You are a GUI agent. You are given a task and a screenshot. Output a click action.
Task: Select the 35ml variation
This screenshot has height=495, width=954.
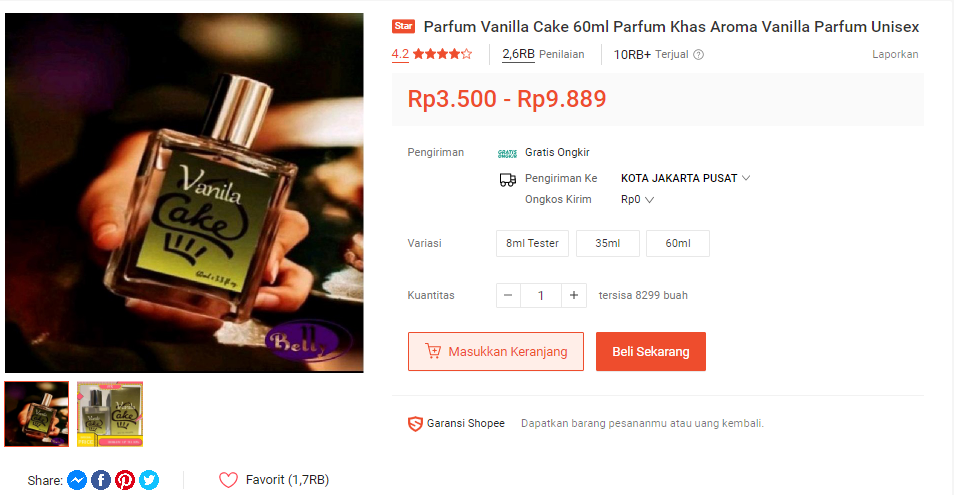(608, 243)
